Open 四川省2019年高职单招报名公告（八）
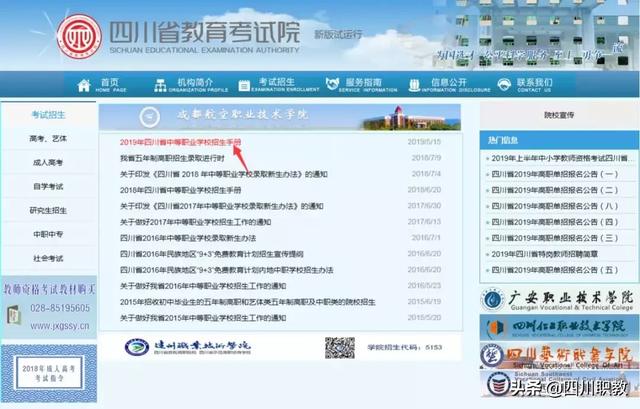640x409 pixels. pyautogui.click(x=555, y=206)
